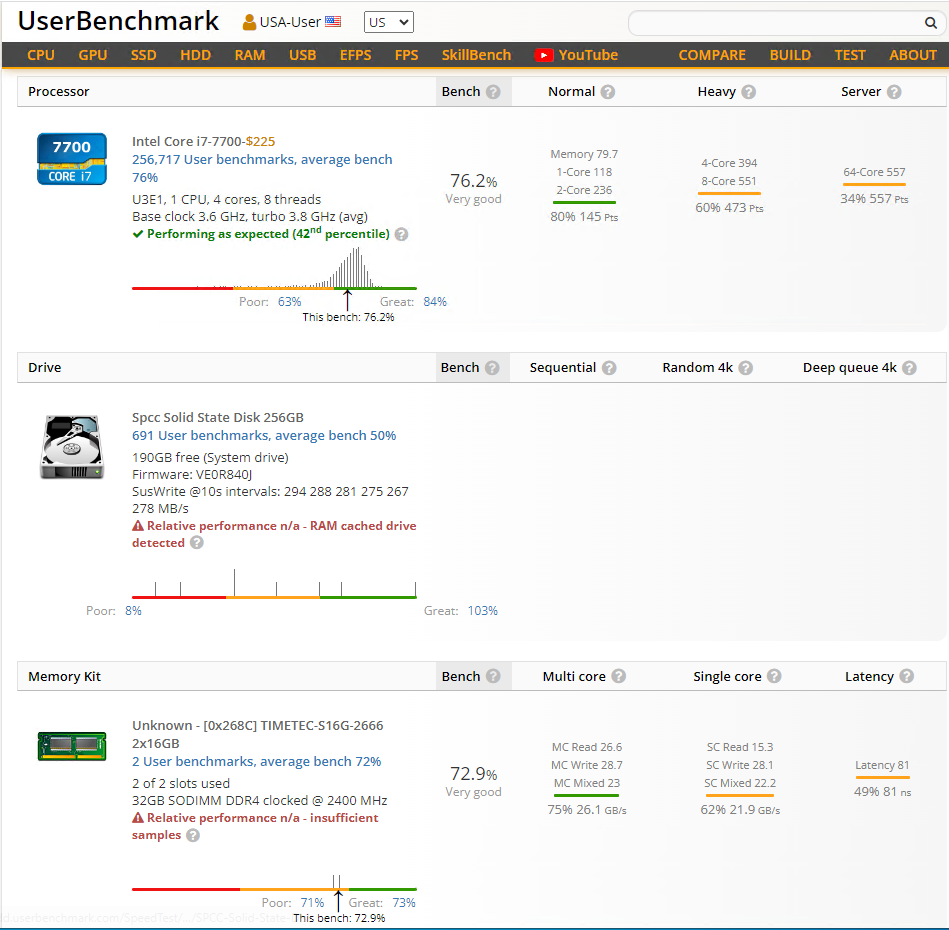Click the 60% 473 Pts heavy score
Image resolution: width=949 pixels, height=930 pixels.
click(x=729, y=208)
